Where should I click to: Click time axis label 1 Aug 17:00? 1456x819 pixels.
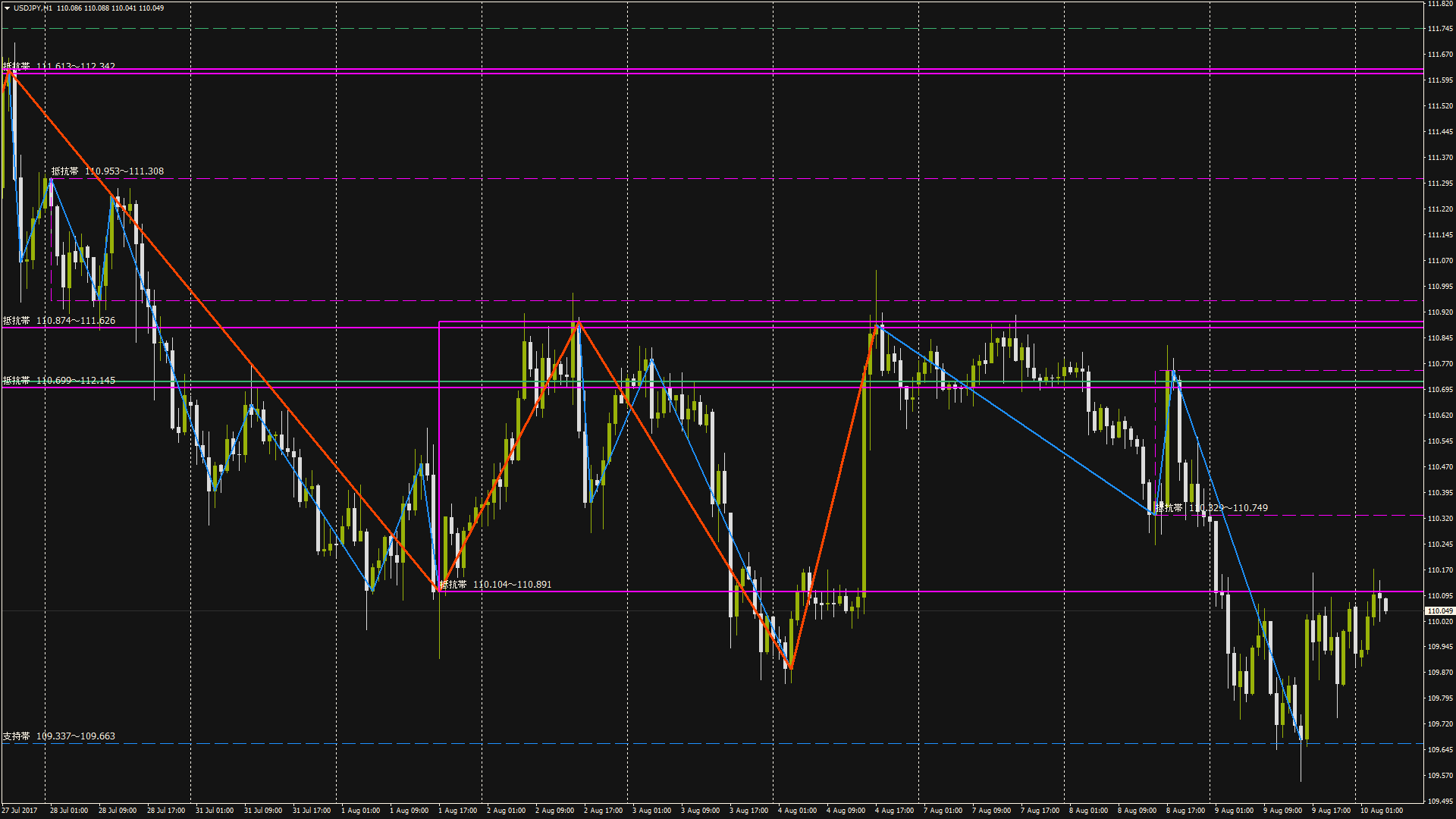point(457,811)
